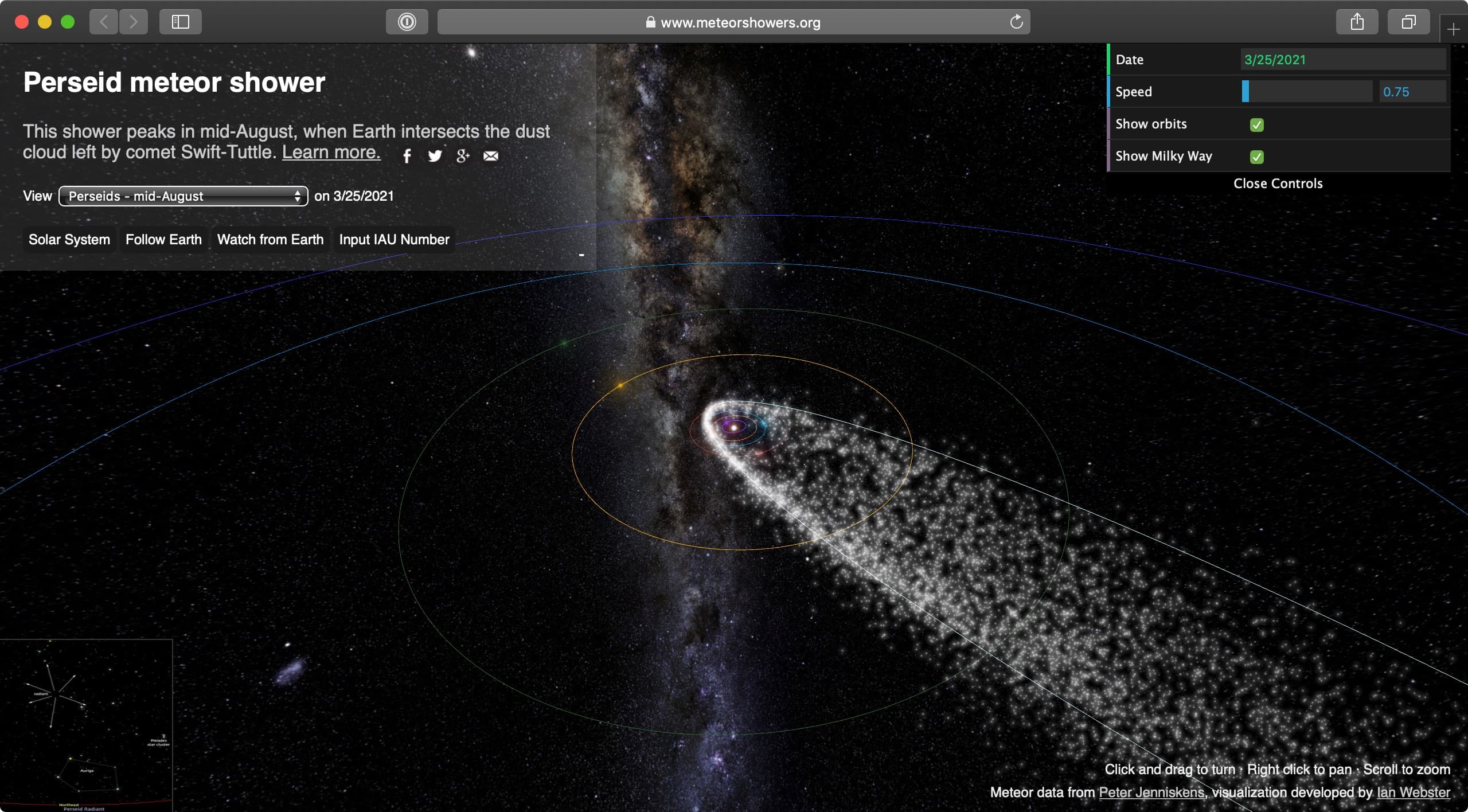Screen dimensions: 1468x812
Task: Toggle the Show orbits checkbox
Action: tap(1256, 124)
